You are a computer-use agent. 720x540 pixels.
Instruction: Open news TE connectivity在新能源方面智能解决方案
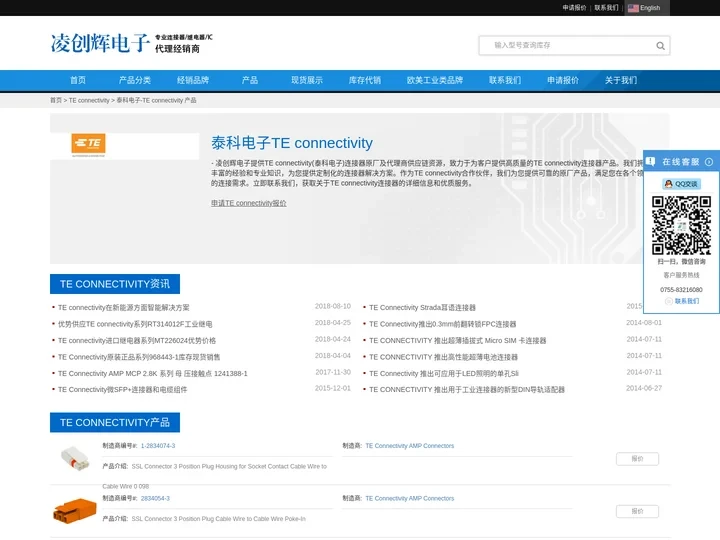point(124,308)
